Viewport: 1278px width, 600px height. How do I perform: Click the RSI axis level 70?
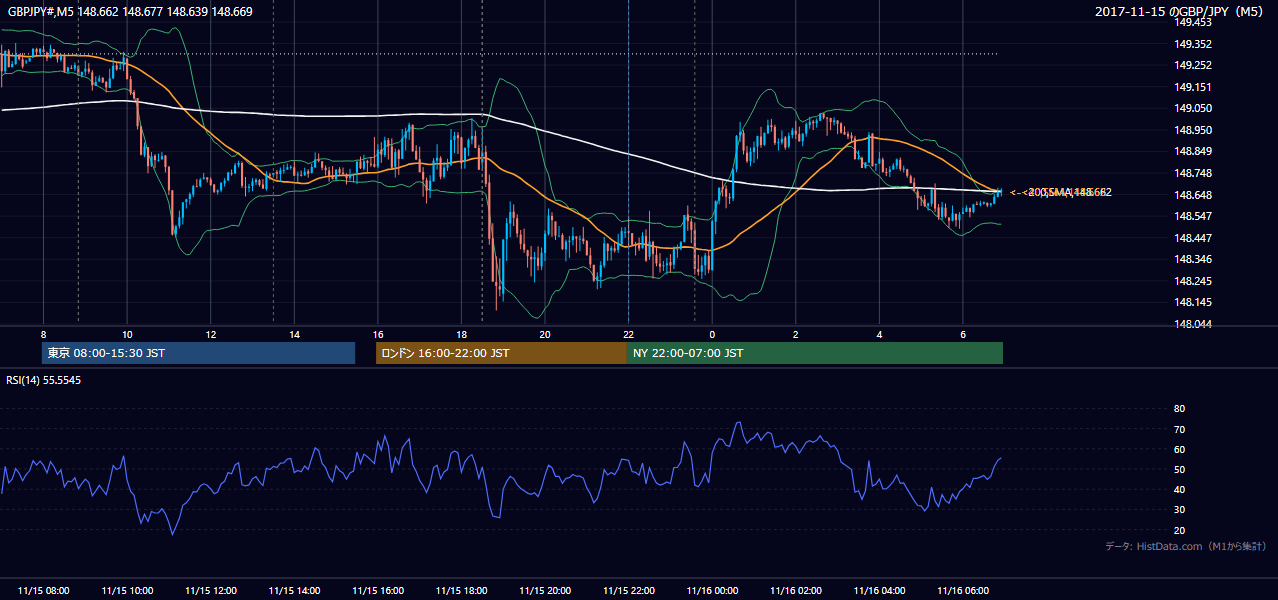coord(1179,429)
